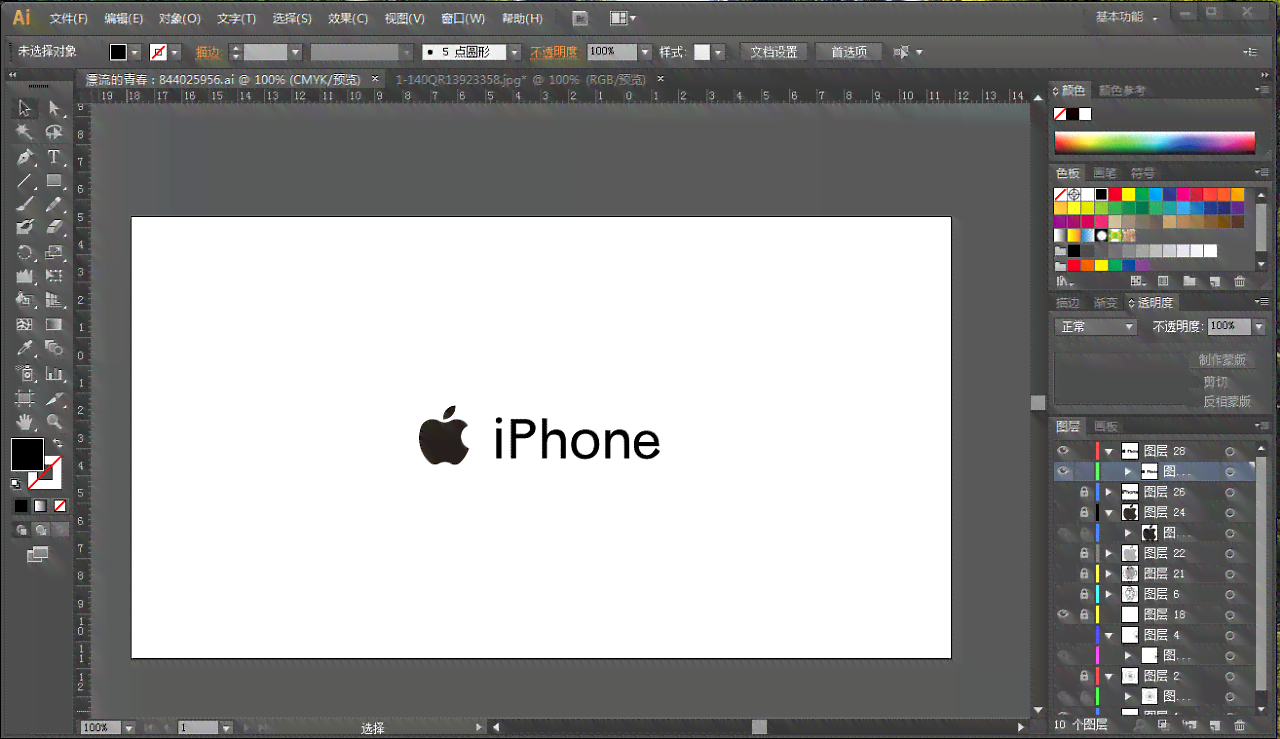Select the Paintbrush tool
The width and height of the screenshot is (1280, 739).
[x=25, y=204]
